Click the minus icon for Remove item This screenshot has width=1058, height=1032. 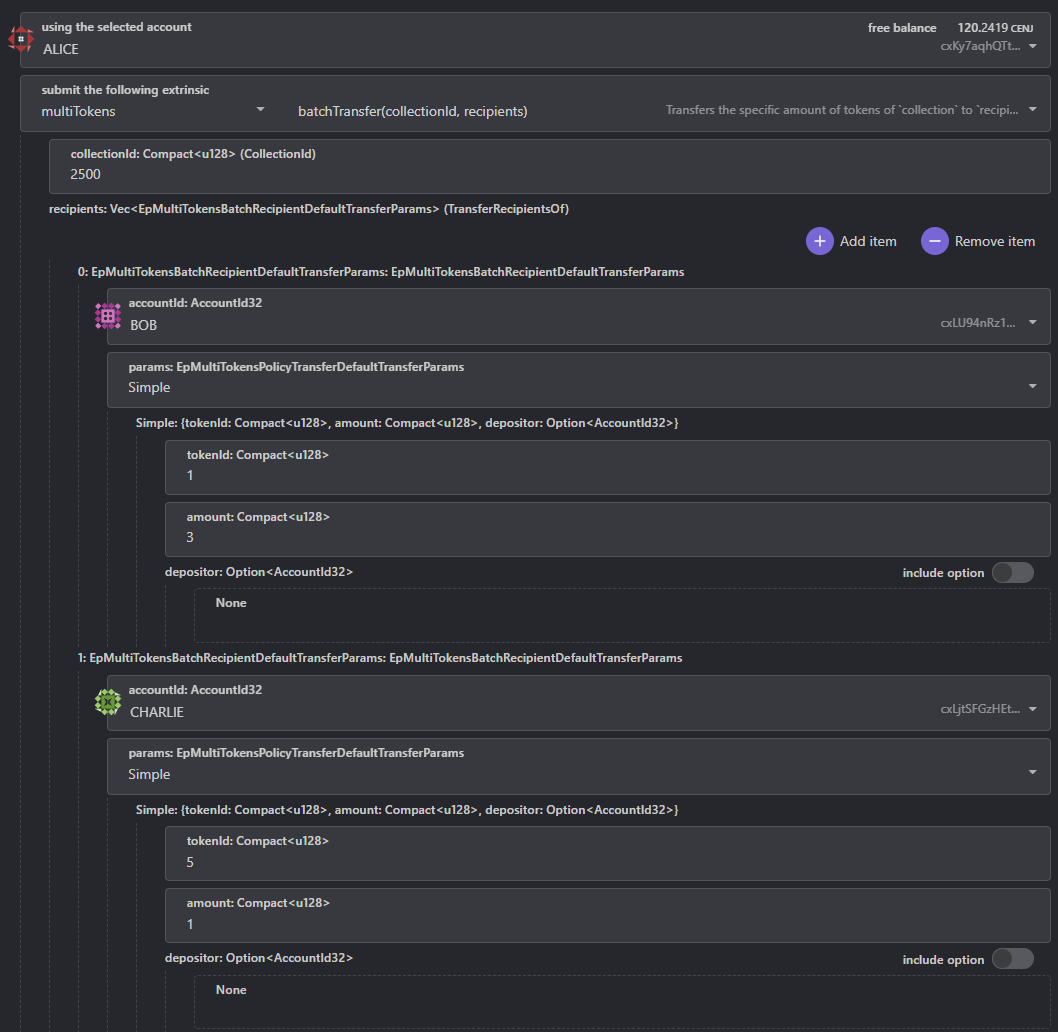(935, 241)
